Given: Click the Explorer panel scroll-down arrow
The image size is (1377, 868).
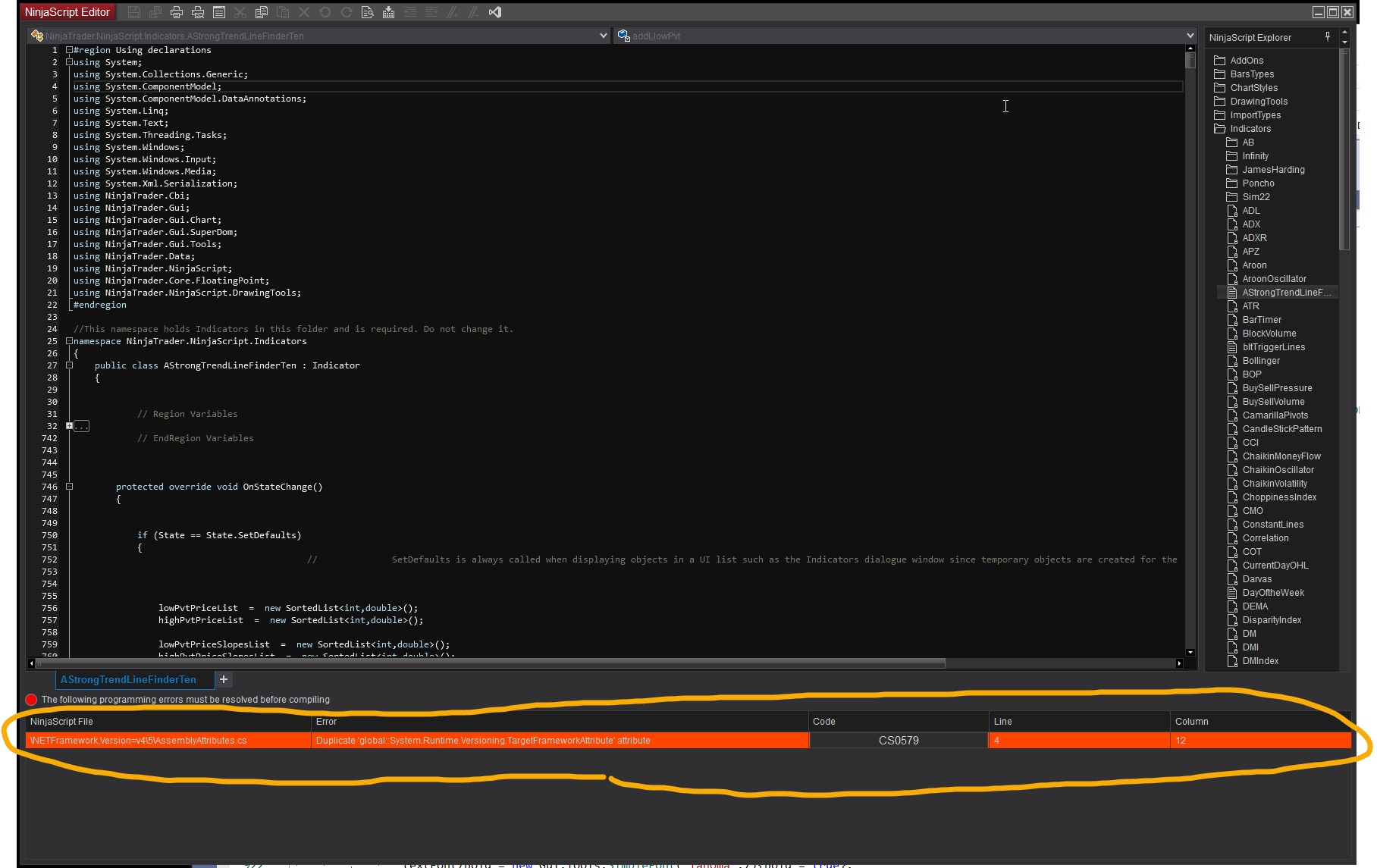Looking at the screenshot, I should (1344, 42).
